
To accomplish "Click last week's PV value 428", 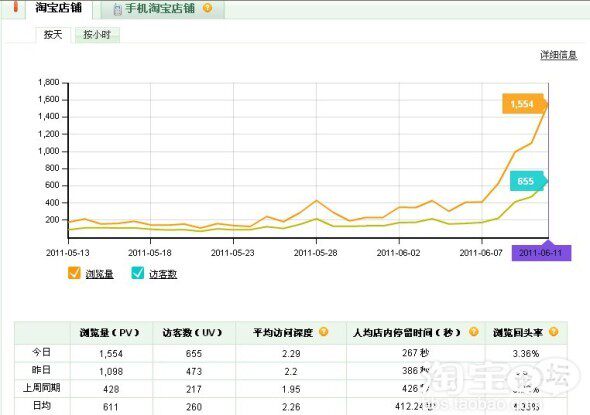I will point(111,389).
